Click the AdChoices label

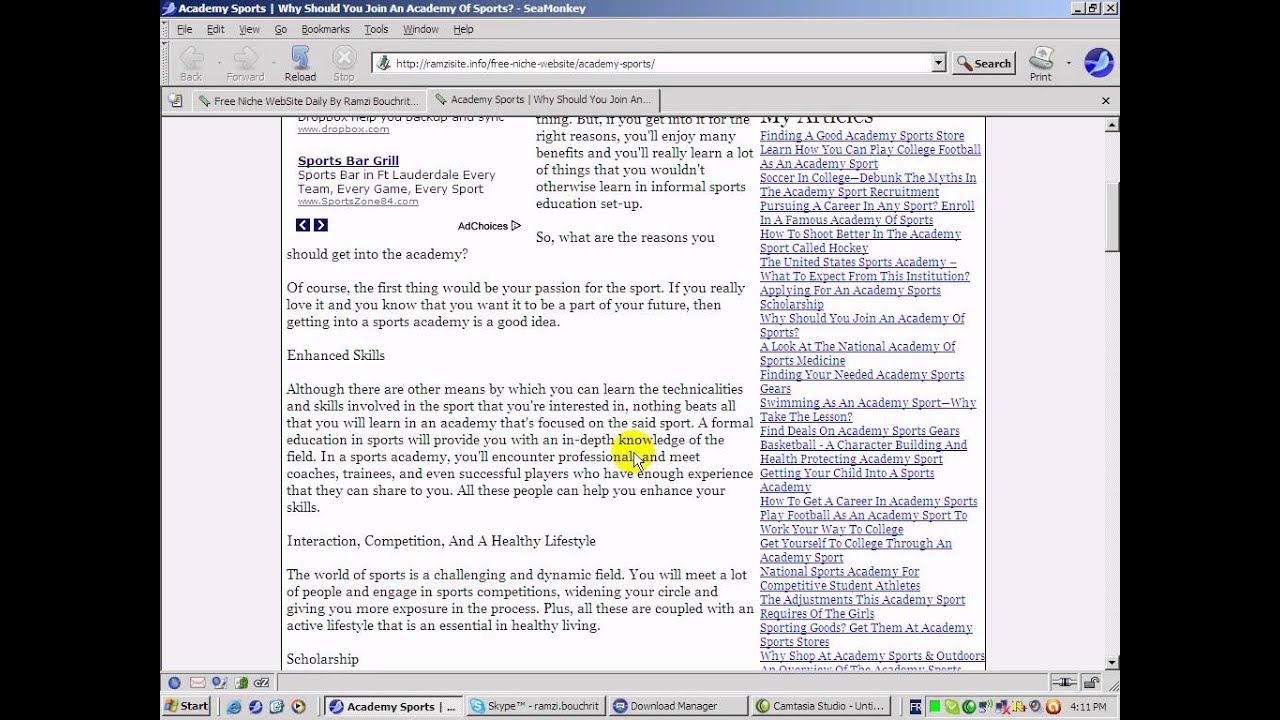483,226
